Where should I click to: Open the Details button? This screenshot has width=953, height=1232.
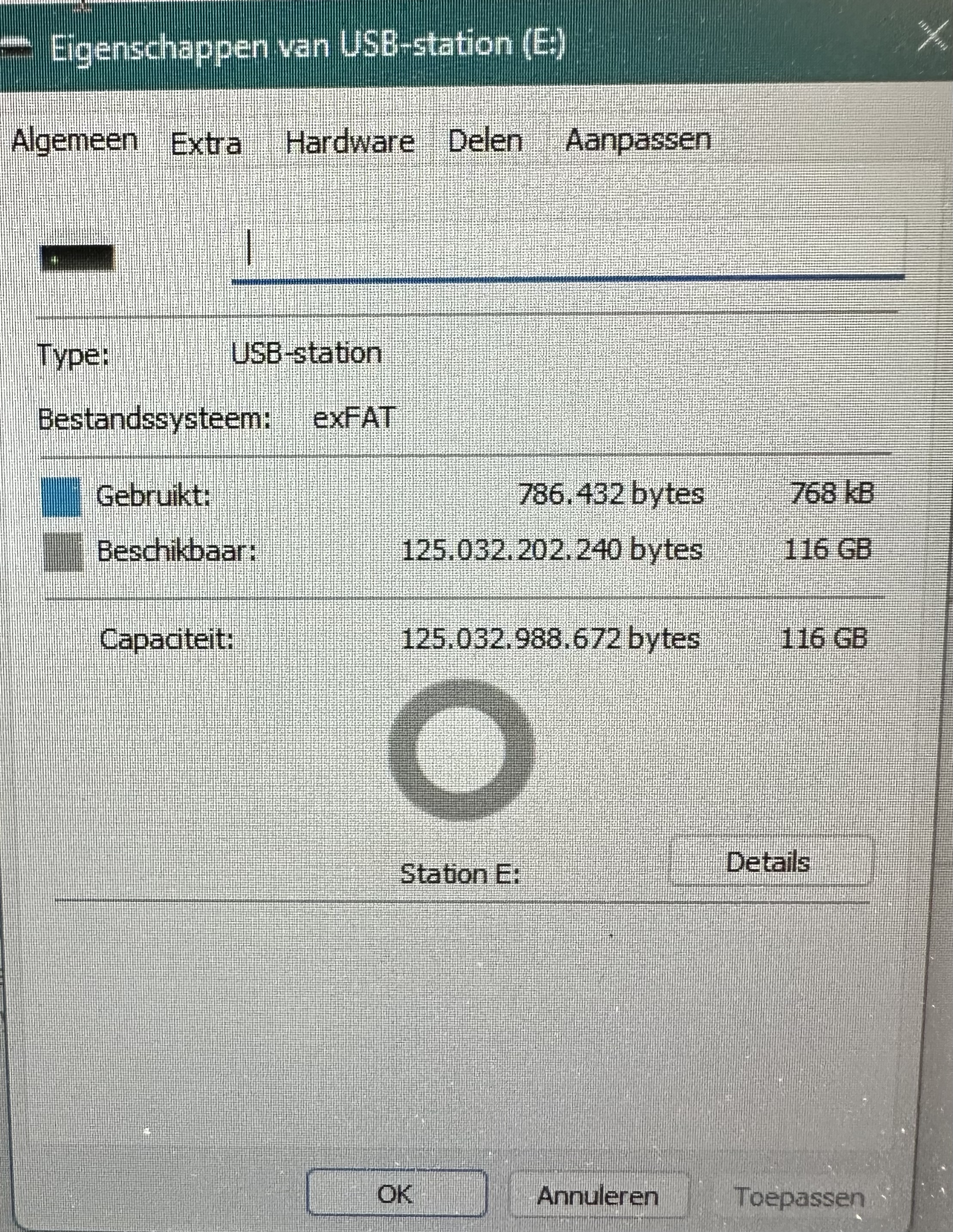pos(770,862)
